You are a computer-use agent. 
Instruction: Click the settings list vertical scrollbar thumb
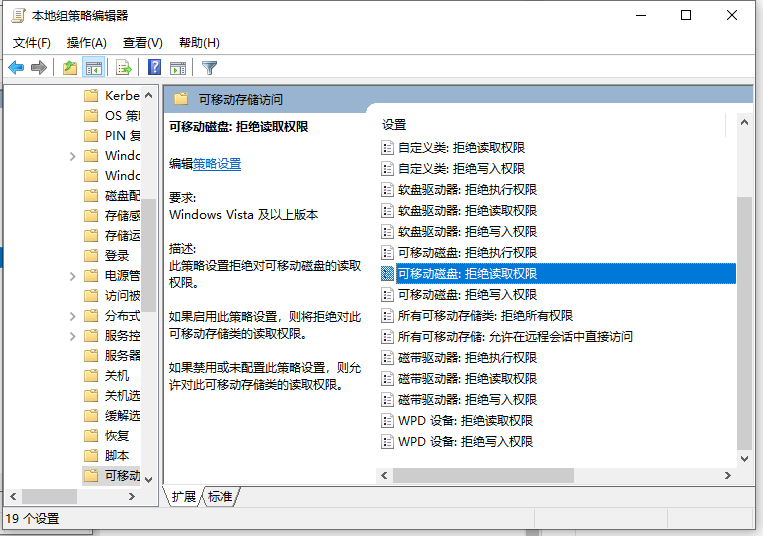click(x=744, y=323)
